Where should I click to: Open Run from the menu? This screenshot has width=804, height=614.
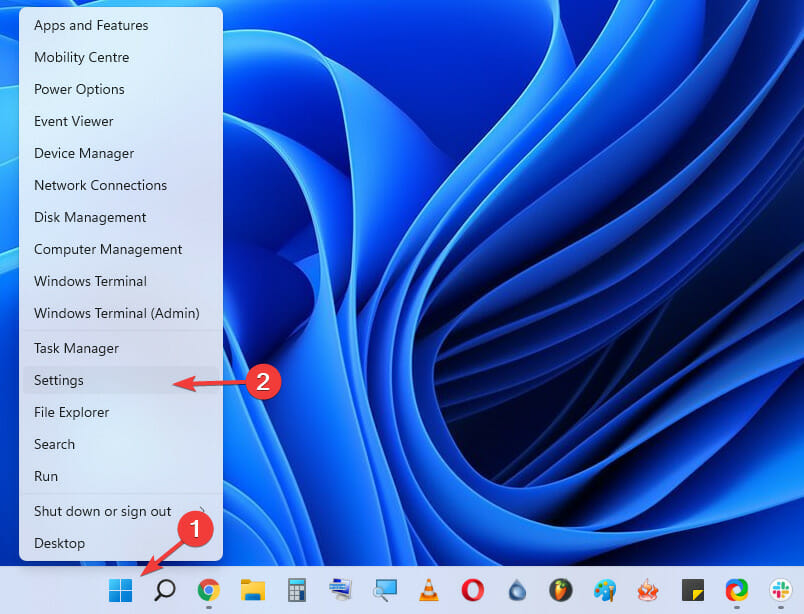[x=46, y=476]
